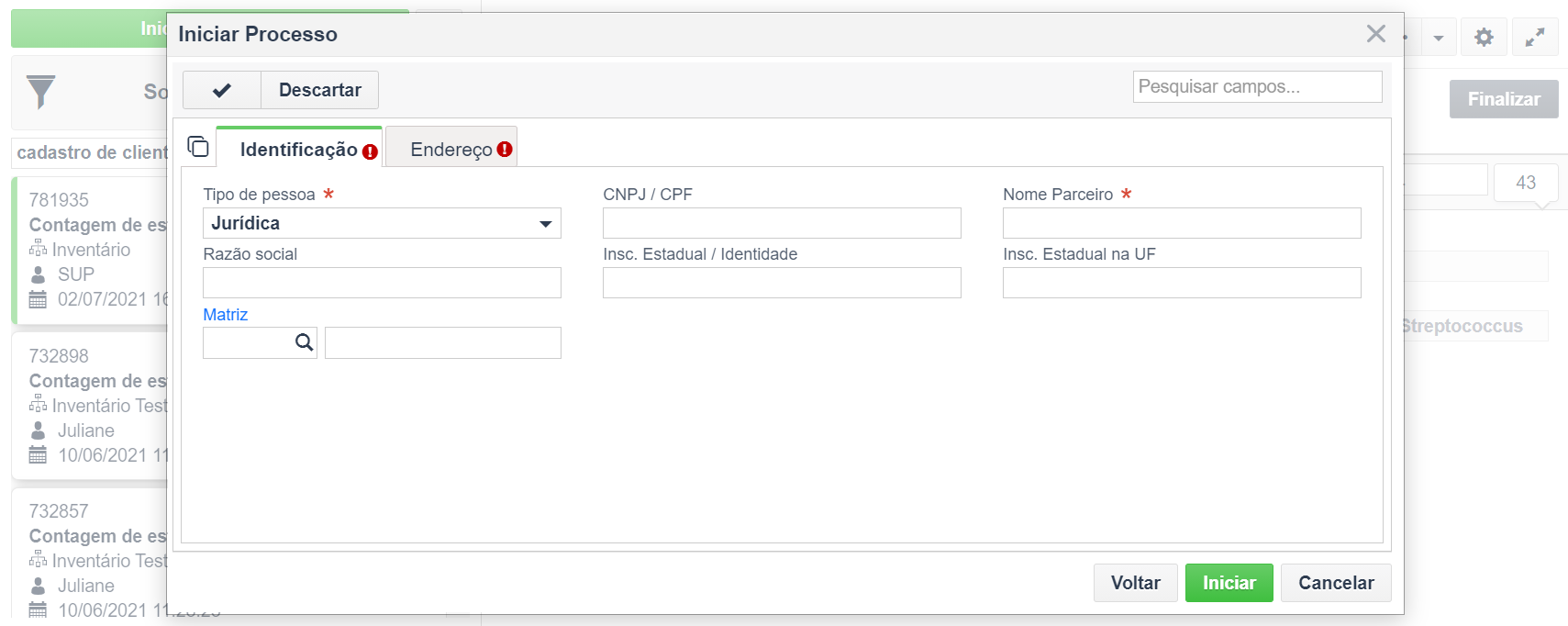Click the Voltar button
Image resolution: width=1568 pixels, height=626 pixels.
click(x=1135, y=583)
